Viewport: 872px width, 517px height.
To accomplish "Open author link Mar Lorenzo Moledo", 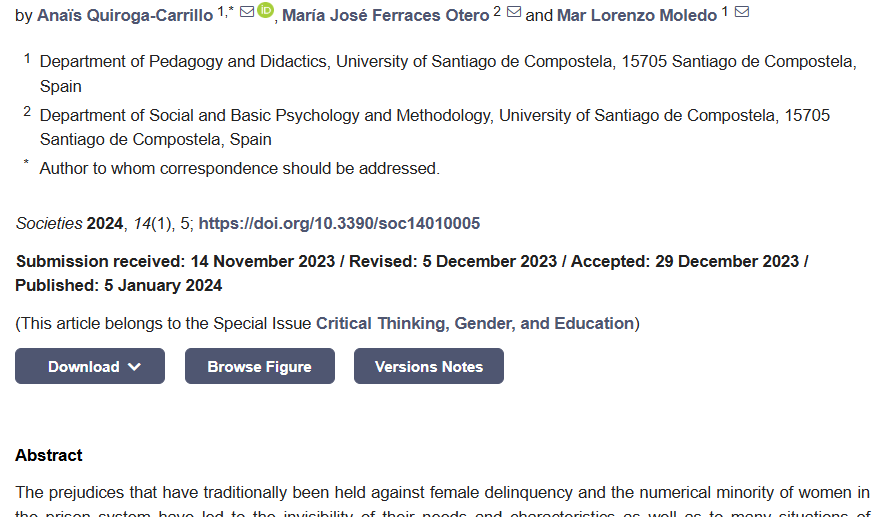I will click(637, 16).
